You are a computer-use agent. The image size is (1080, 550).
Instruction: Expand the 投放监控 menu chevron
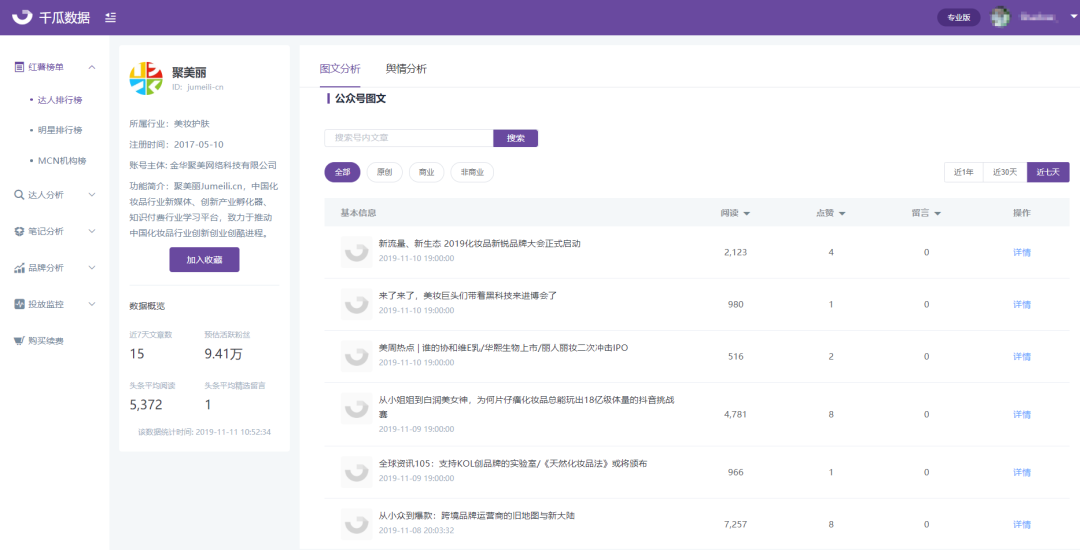tap(92, 304)
